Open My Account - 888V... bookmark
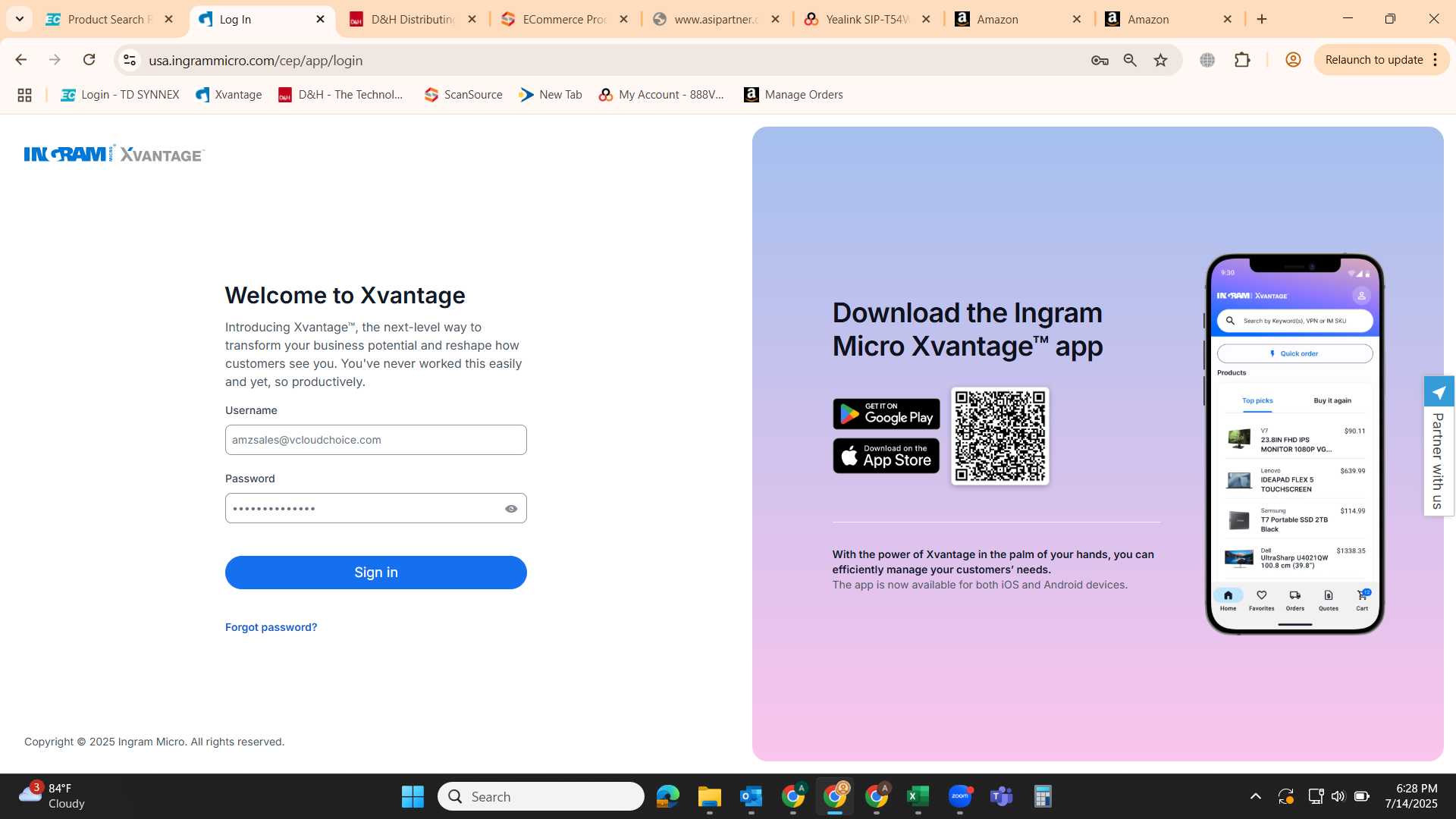The height and width of the screenshot is (819, 1456). 661,95
